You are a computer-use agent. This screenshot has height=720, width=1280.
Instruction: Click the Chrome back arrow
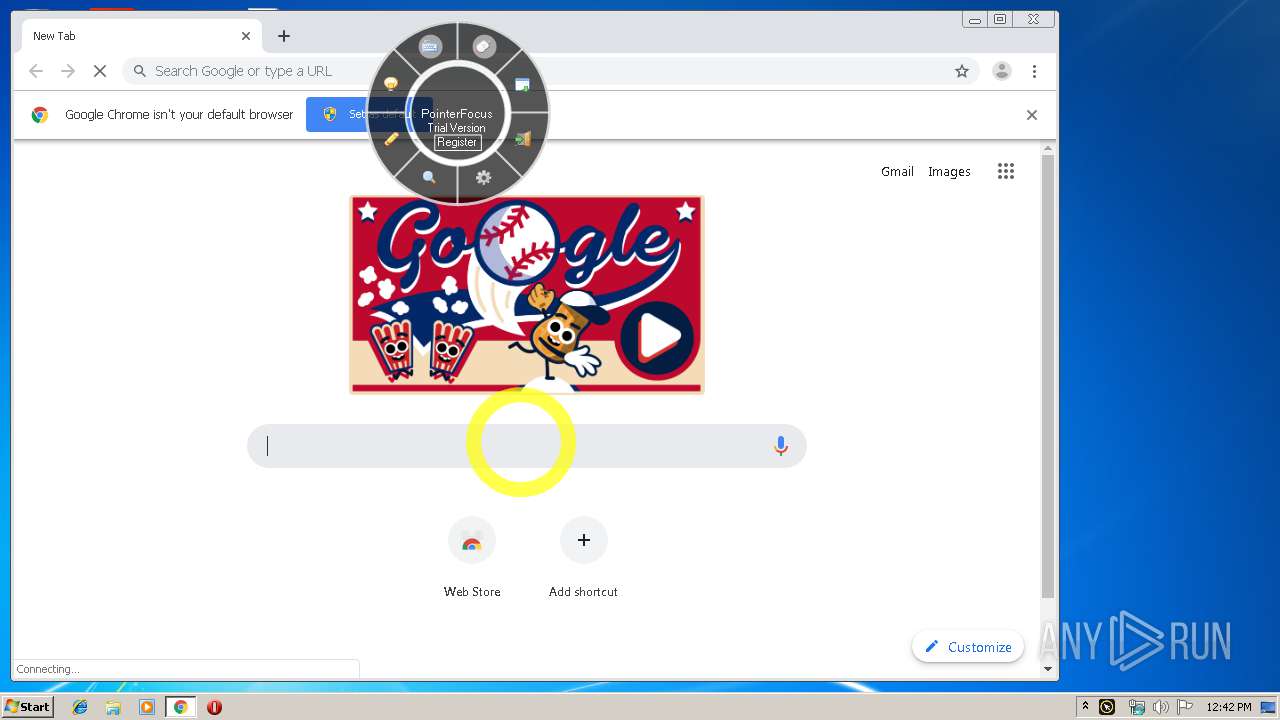(36, 71)
